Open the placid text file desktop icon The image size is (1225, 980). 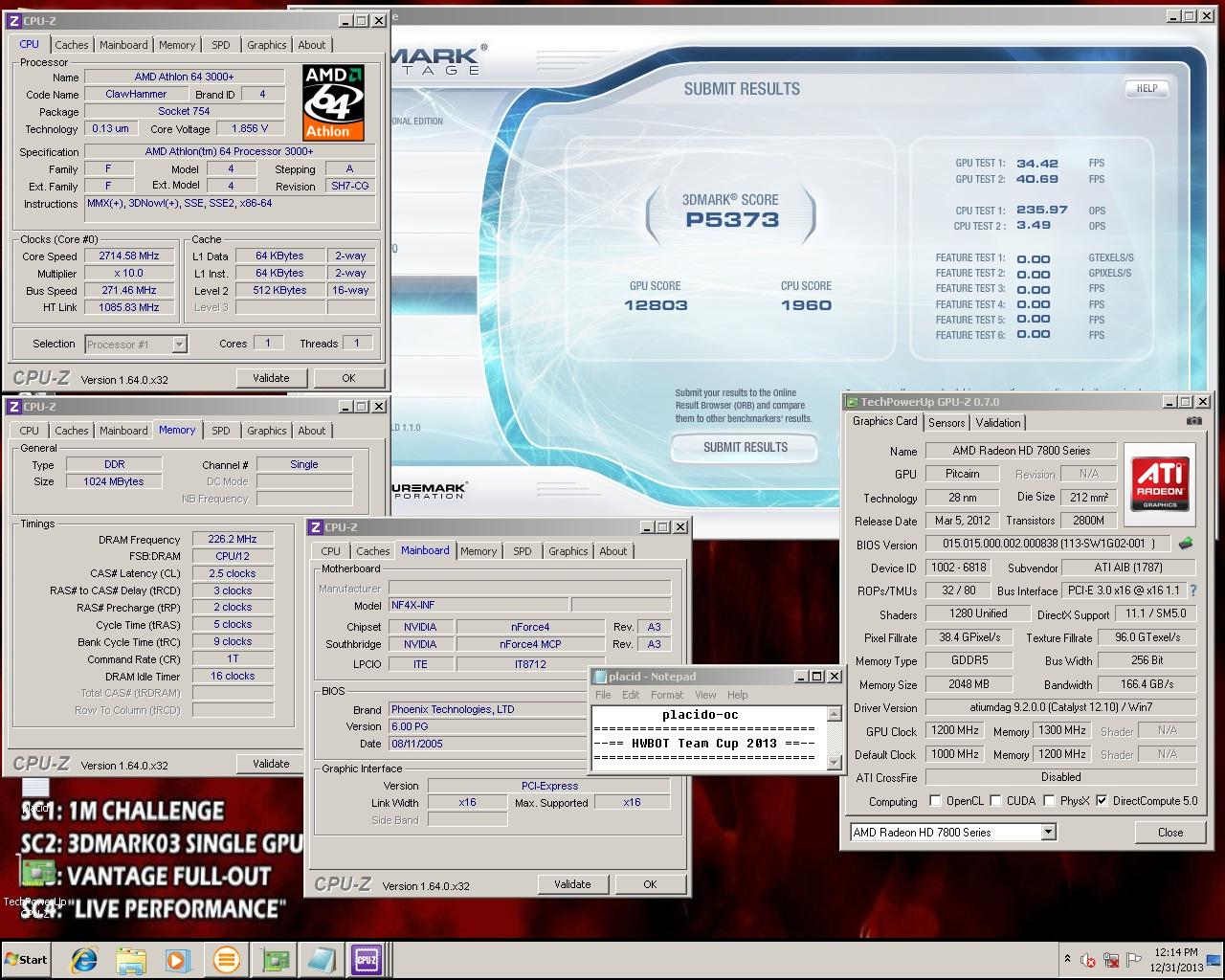(x=35, y=794)
